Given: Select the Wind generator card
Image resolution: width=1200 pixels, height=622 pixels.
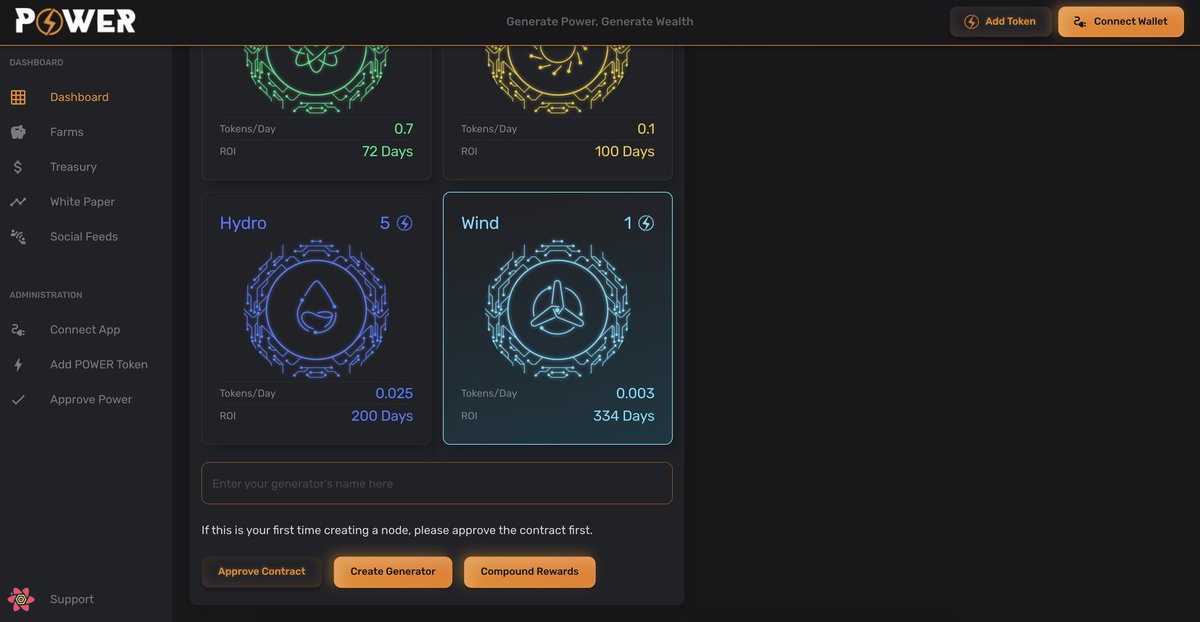Looking at the screenshot, I should click(557, 318).
